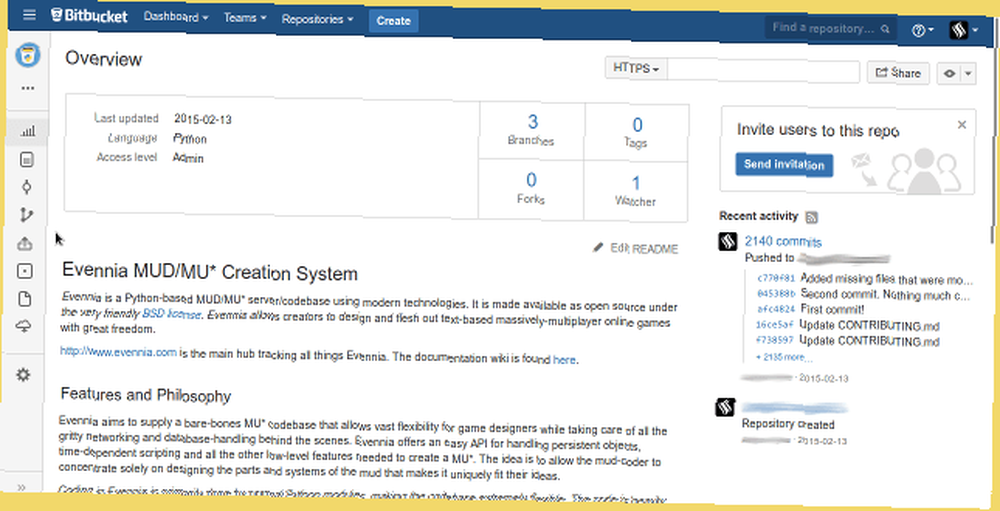Close the Invite users panel

[x=962, y=125]
